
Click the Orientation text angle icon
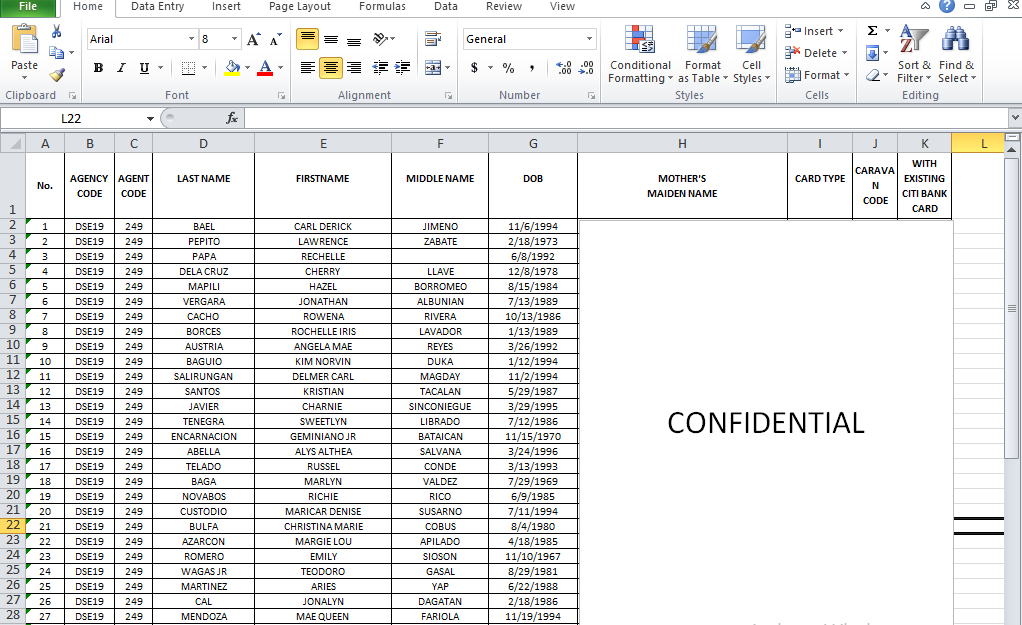pyautogui.click(x=381, y=39)
